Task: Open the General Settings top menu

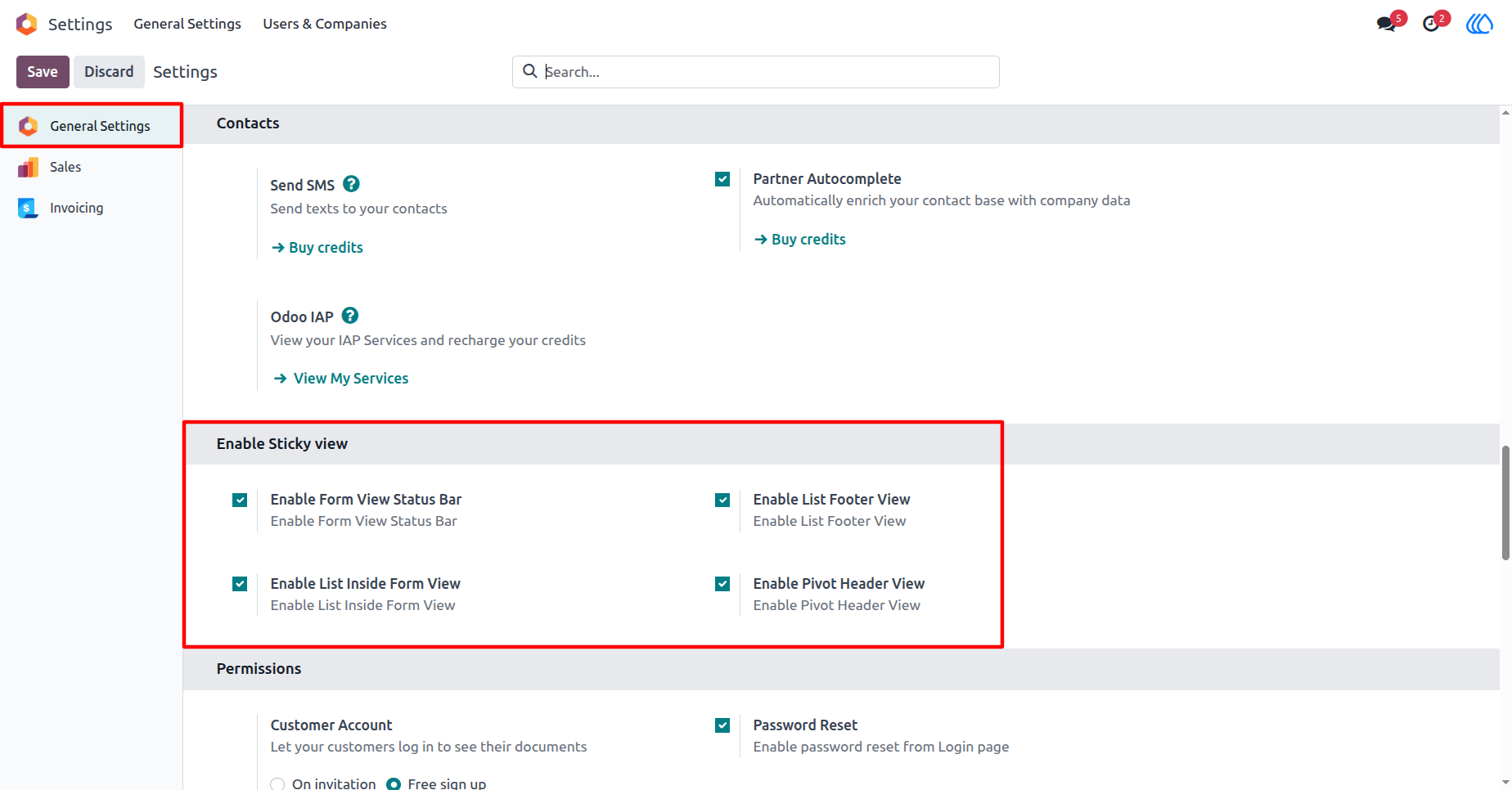Action: [187, 24]
